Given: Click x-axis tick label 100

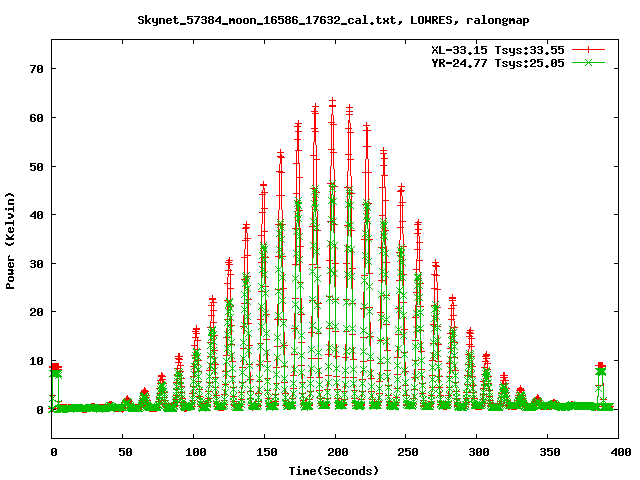Looking at the screenshot, I should pyautogui.click(x=196, y=452).
